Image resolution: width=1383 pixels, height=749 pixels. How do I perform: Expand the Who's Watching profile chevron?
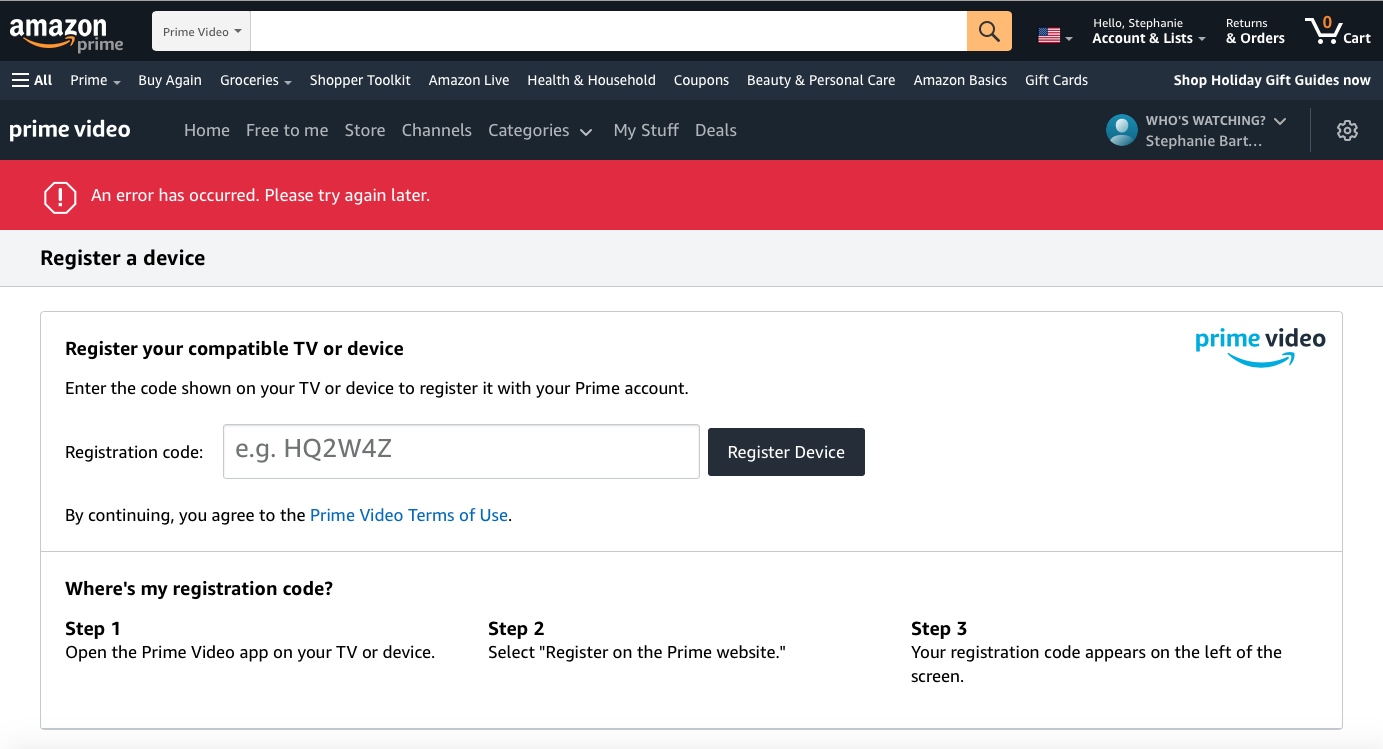[1280, 120]
